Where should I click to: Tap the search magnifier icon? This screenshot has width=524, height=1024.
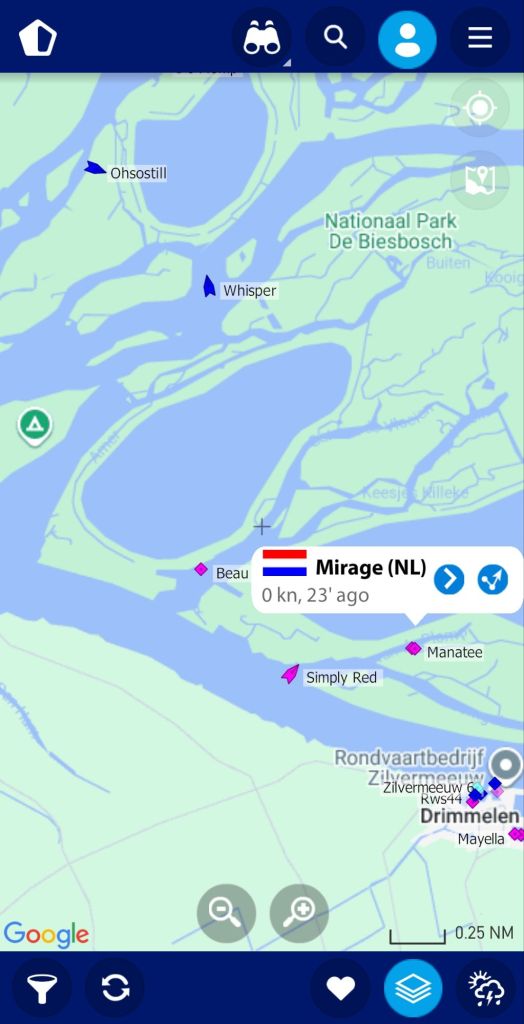[x=335, y=37]
